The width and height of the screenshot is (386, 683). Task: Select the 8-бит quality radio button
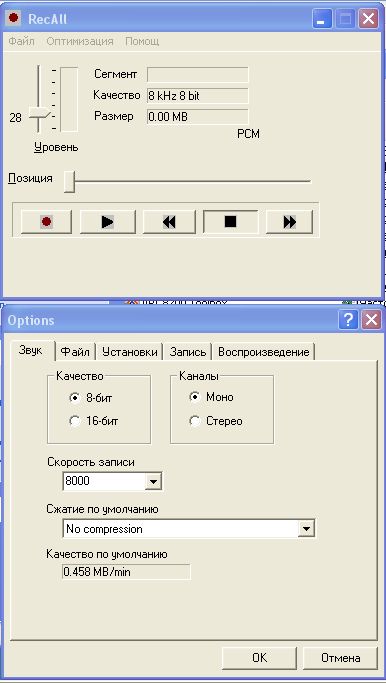pos(75,397)
